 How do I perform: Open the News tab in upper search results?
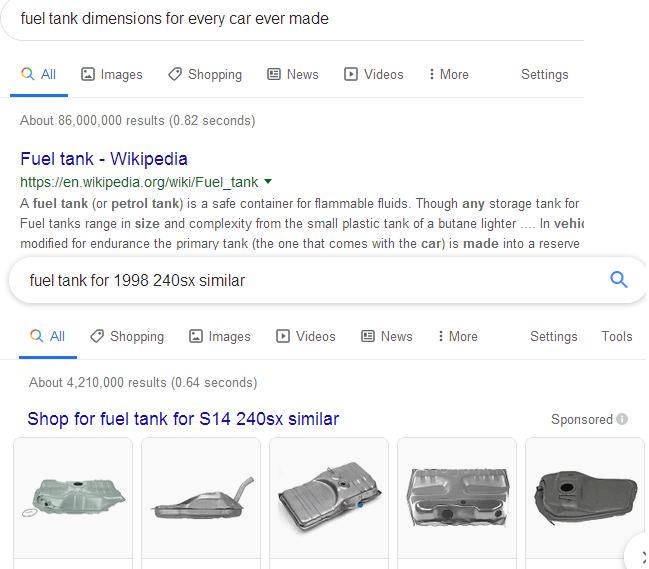[x=293, y=74]
